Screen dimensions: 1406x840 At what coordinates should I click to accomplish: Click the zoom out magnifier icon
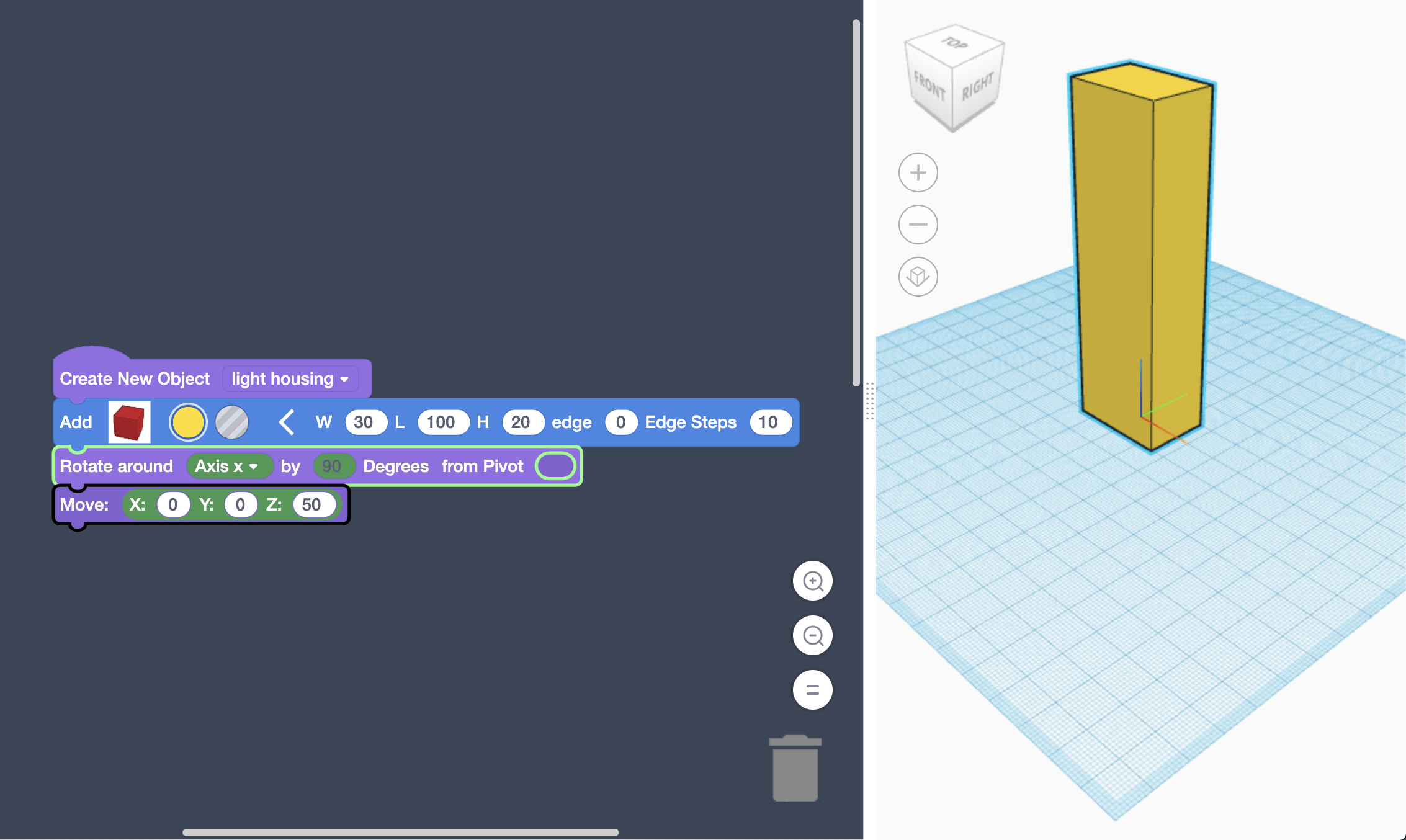(x=813, y=635)
